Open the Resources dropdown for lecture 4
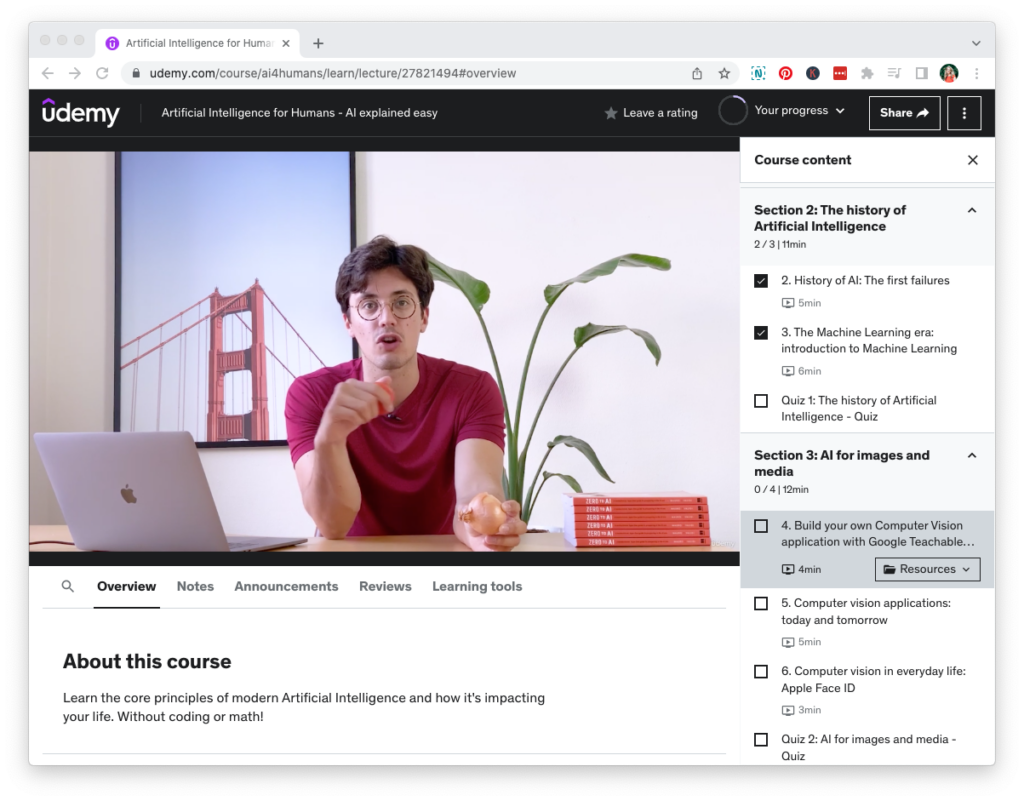This screenshot has height=801, width=1024. pyautogui.click(x=927, y=568)
